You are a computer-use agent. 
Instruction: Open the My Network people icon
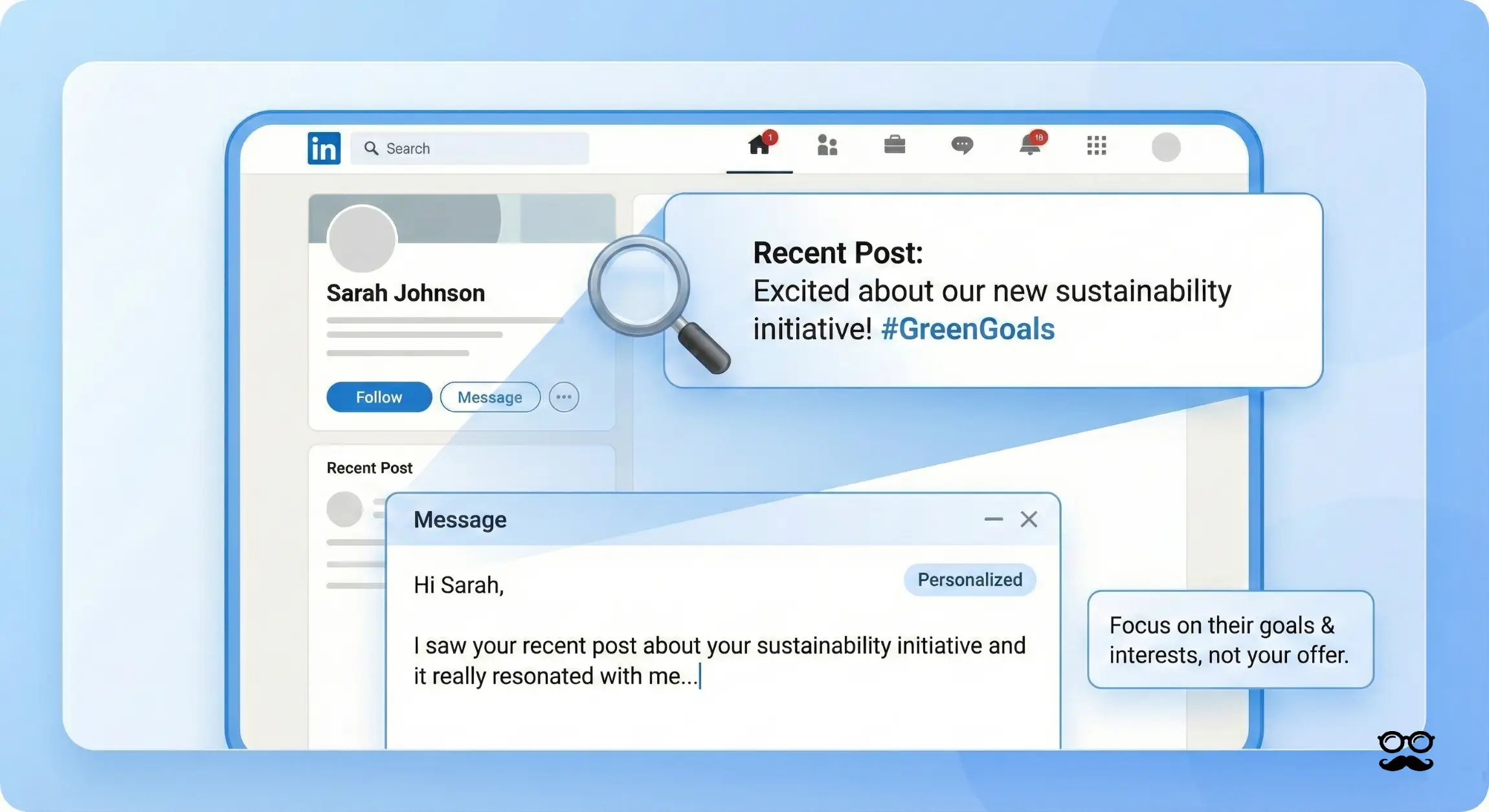(x=827, y=146)
